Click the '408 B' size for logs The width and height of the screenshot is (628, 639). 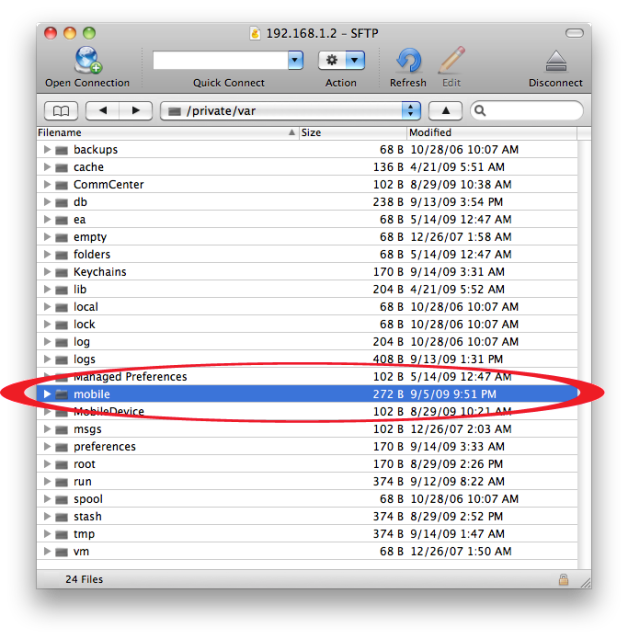[x=388, y=359]
